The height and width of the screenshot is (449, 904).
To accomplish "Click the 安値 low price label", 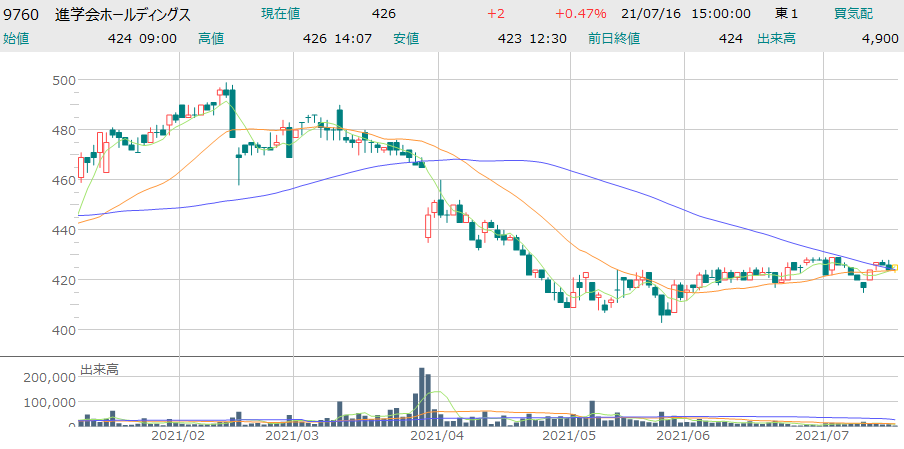I will pyautogui.click(x=406, y=38).
